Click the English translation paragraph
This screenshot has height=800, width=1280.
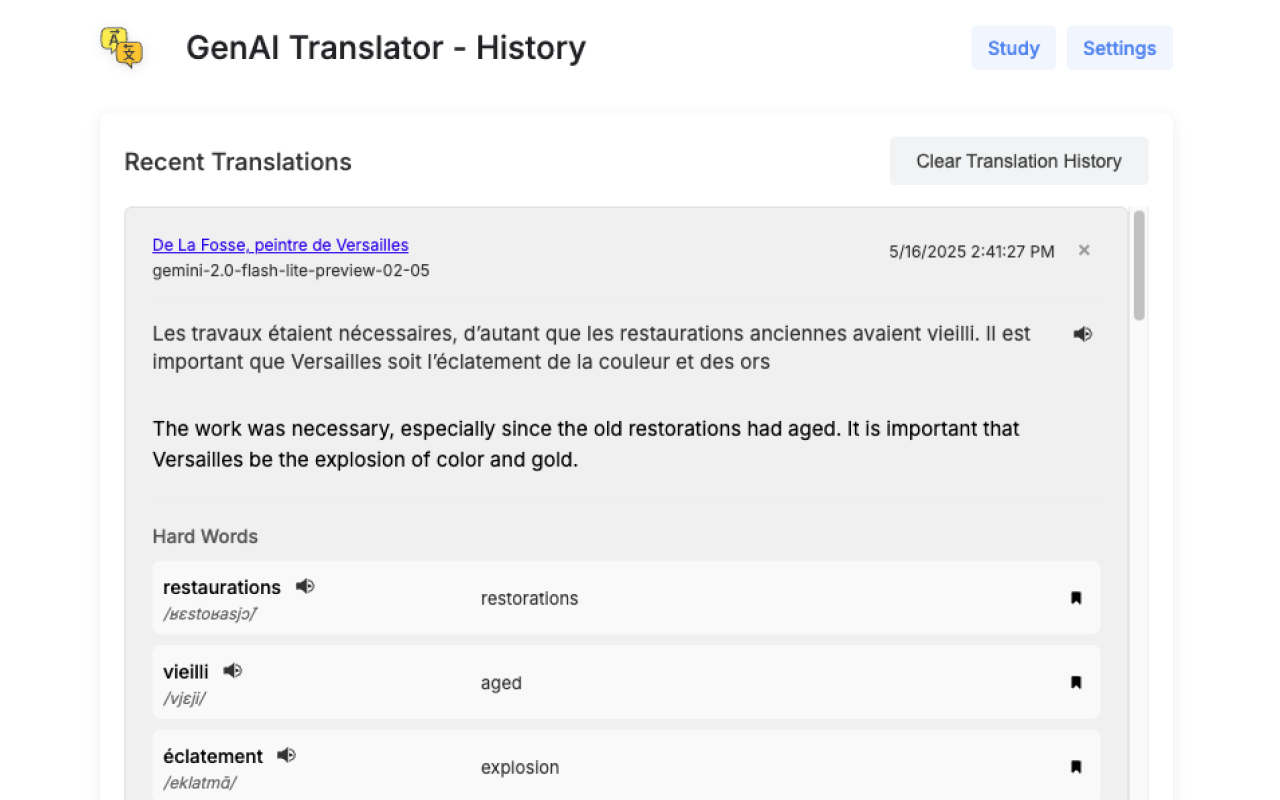pyautogui.click(x=585, y=444)
